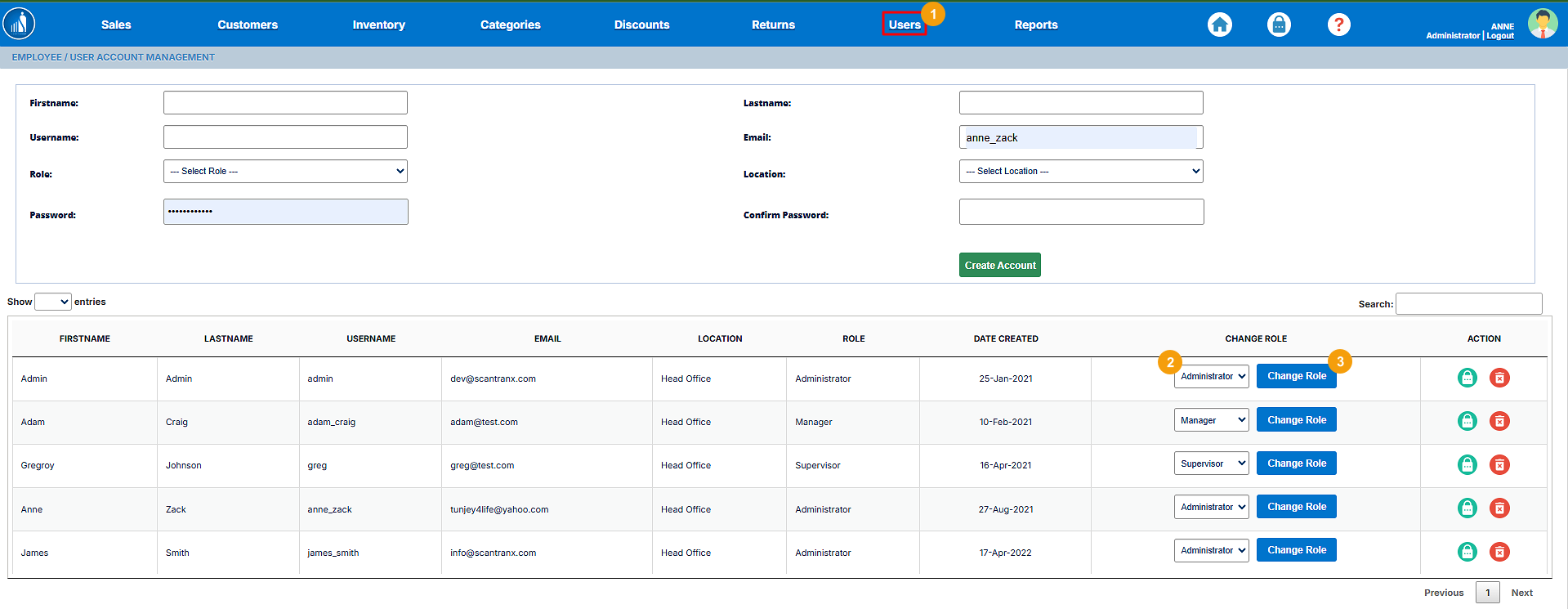Open the Select Role dropdown
Image resolution: width=1568 pixels, height=609 pixels.
pyautogui.click(x=285, y=172)
